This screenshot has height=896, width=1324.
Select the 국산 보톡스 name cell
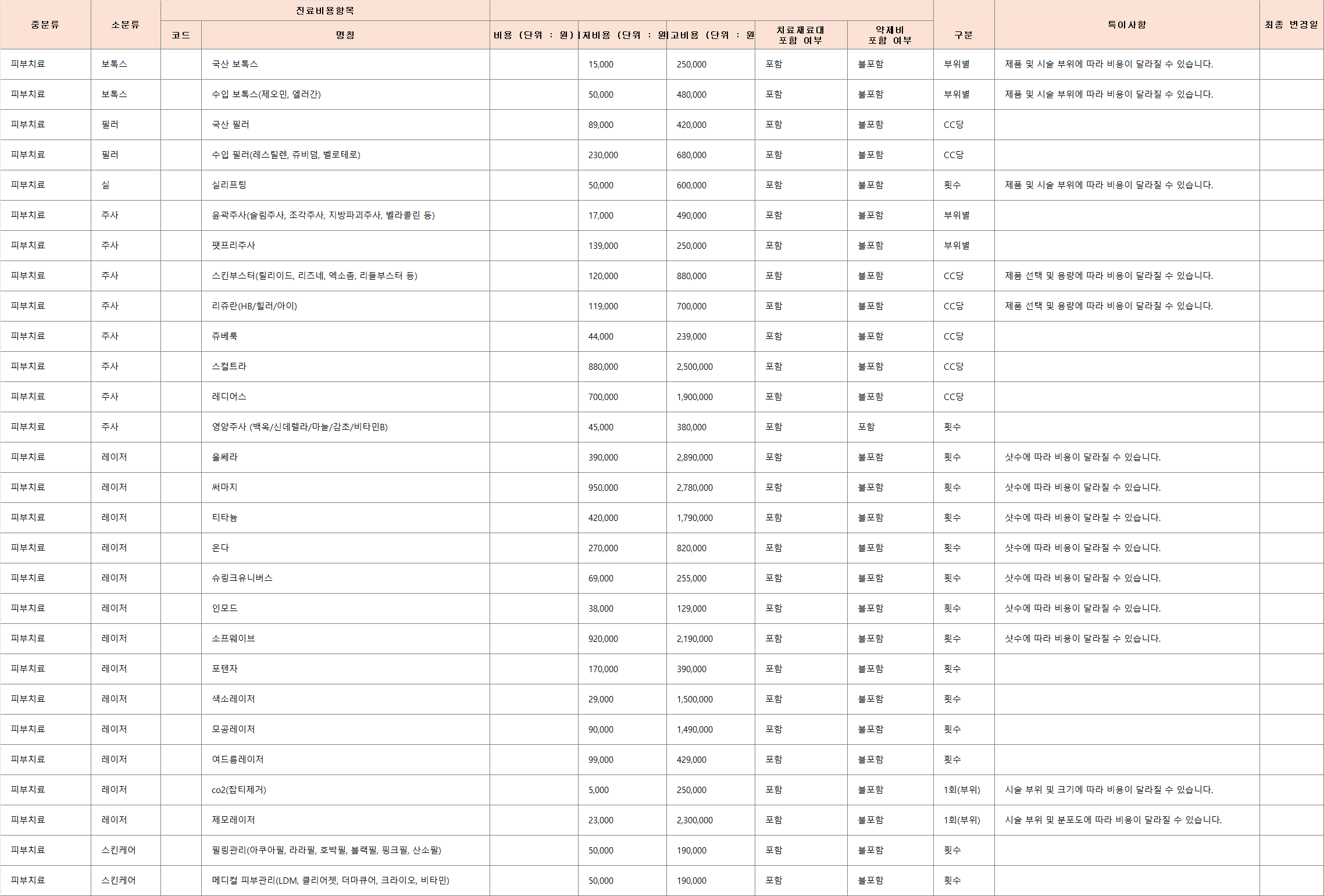click(x=235, y=64)
